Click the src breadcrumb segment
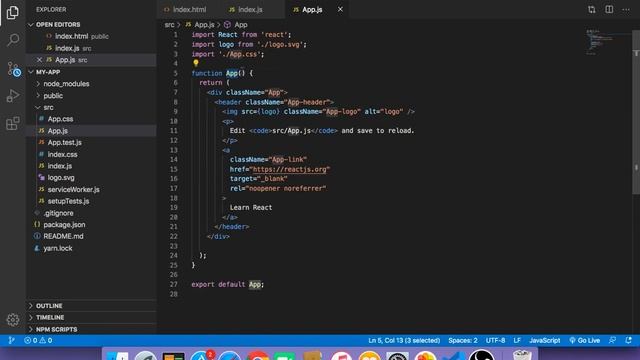640x360 pixels. click(x=169, y=25)
